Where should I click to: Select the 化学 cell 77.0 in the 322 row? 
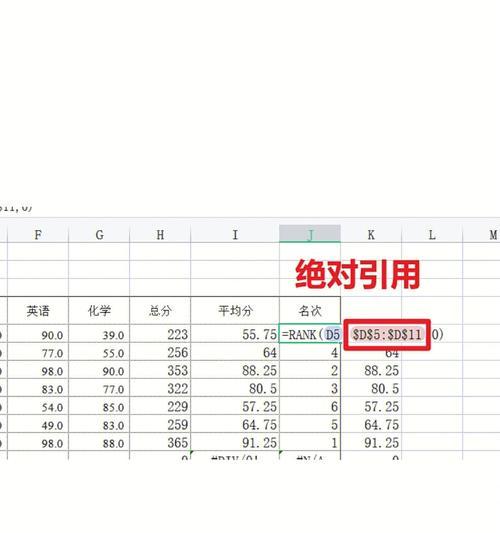[x=99, y=388]
